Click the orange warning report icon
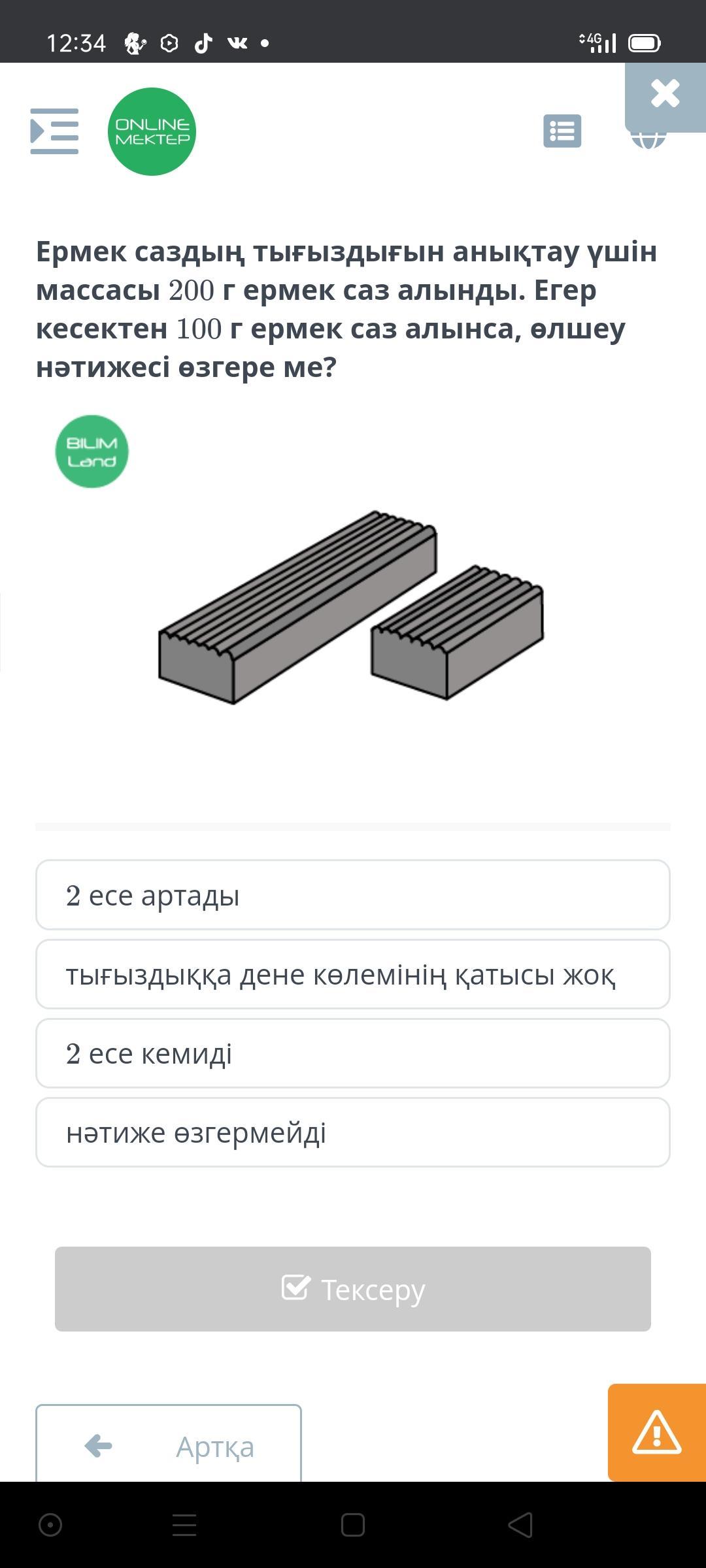 (x=656, y=1432)
